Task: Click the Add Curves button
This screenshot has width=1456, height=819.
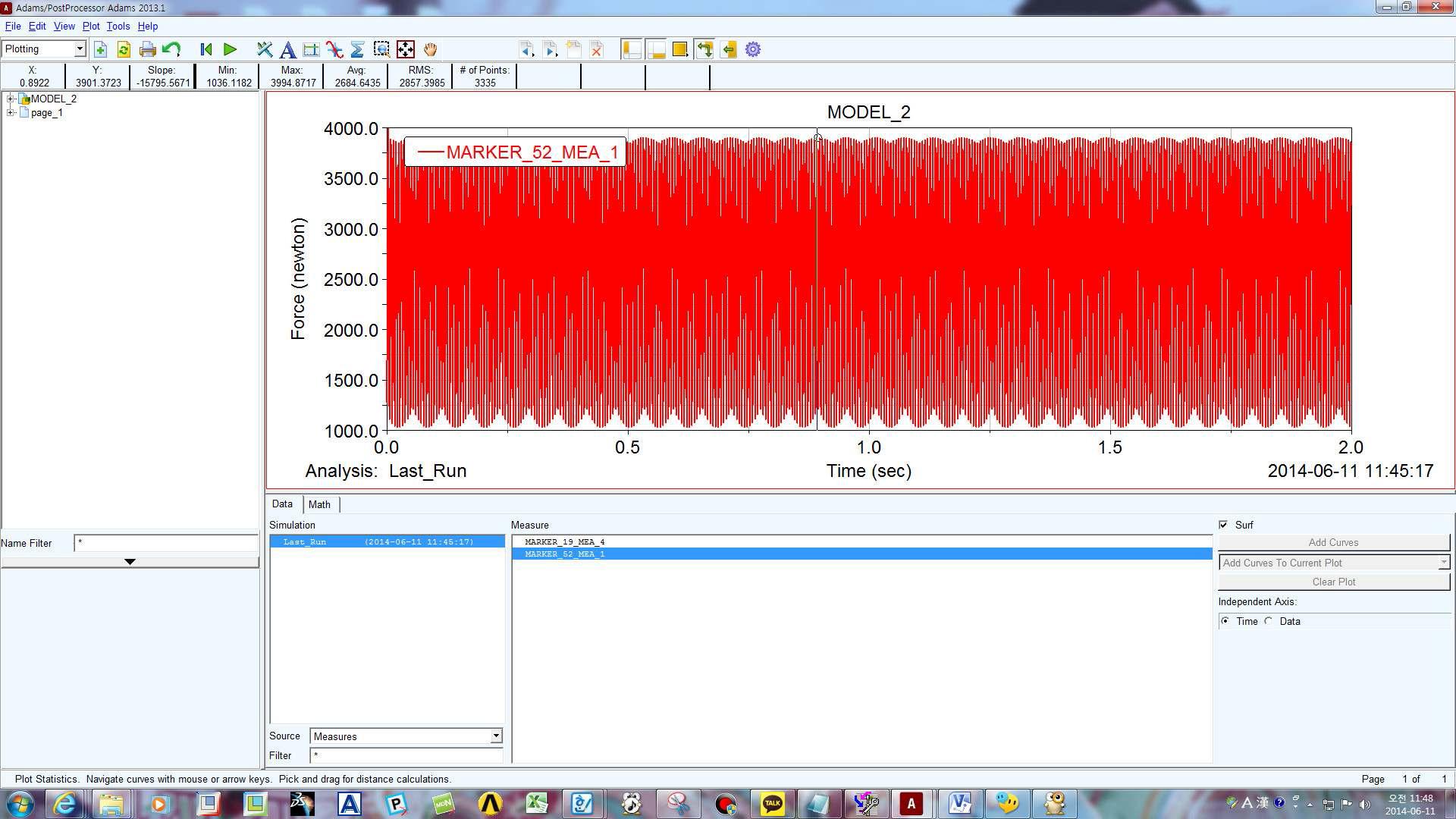Action: point(1333,542)
